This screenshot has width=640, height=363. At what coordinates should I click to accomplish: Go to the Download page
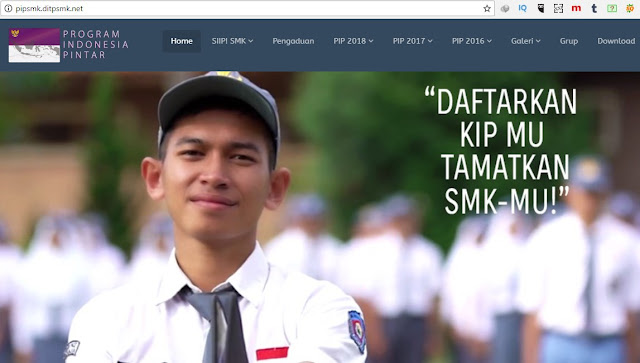click(616, 41)
